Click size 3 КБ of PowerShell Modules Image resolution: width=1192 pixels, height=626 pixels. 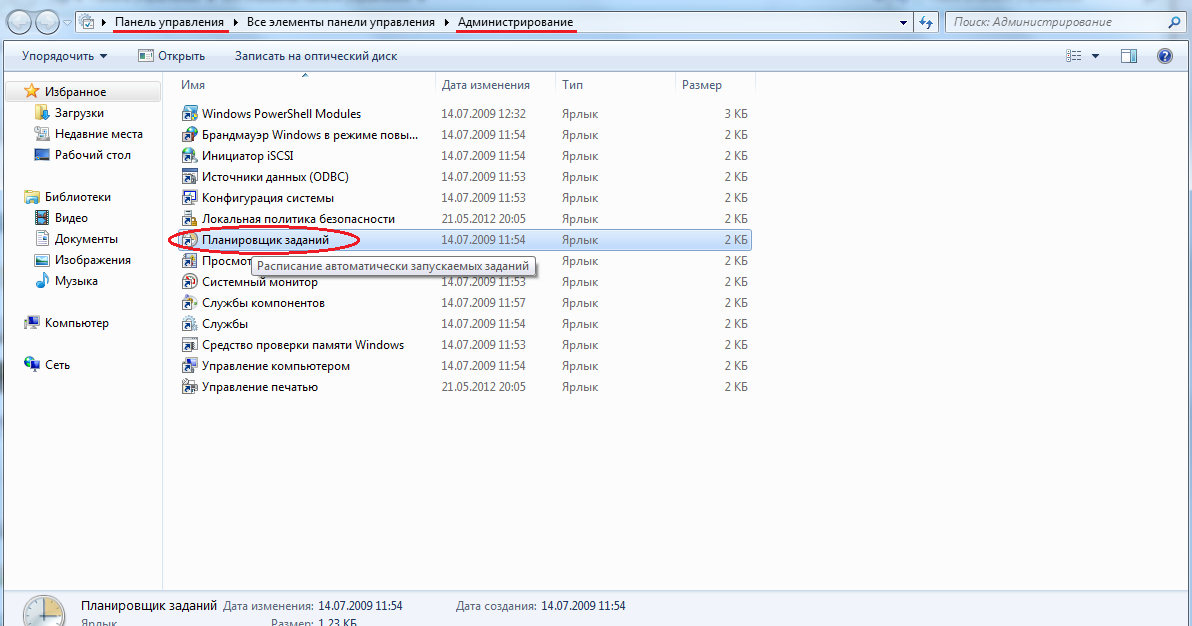[x=735, y=114]
